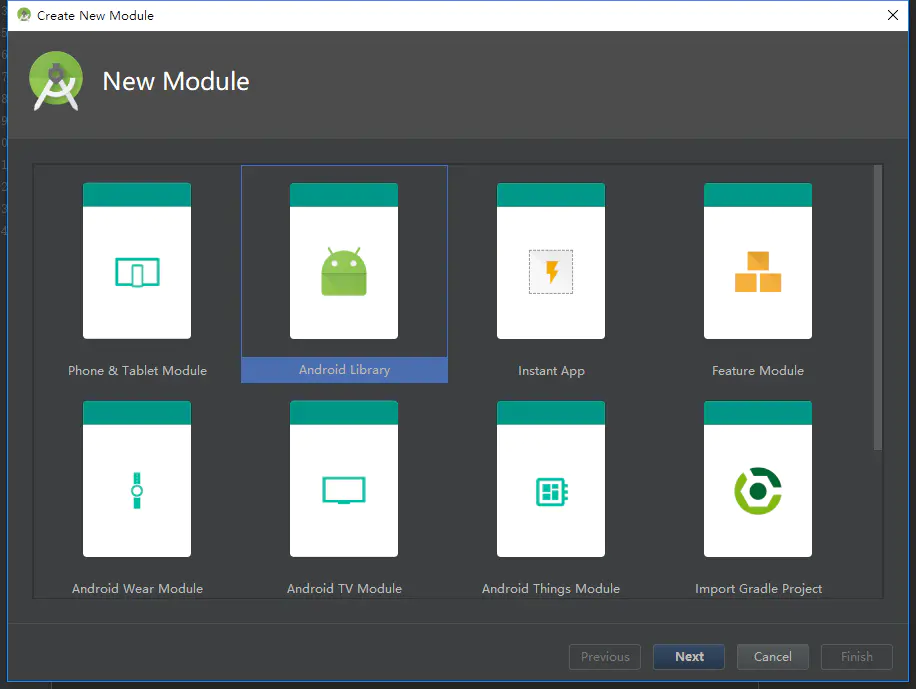The image size is (916, 689).
Task: Choose the Android Things Module icon
Action: point(551,478)
